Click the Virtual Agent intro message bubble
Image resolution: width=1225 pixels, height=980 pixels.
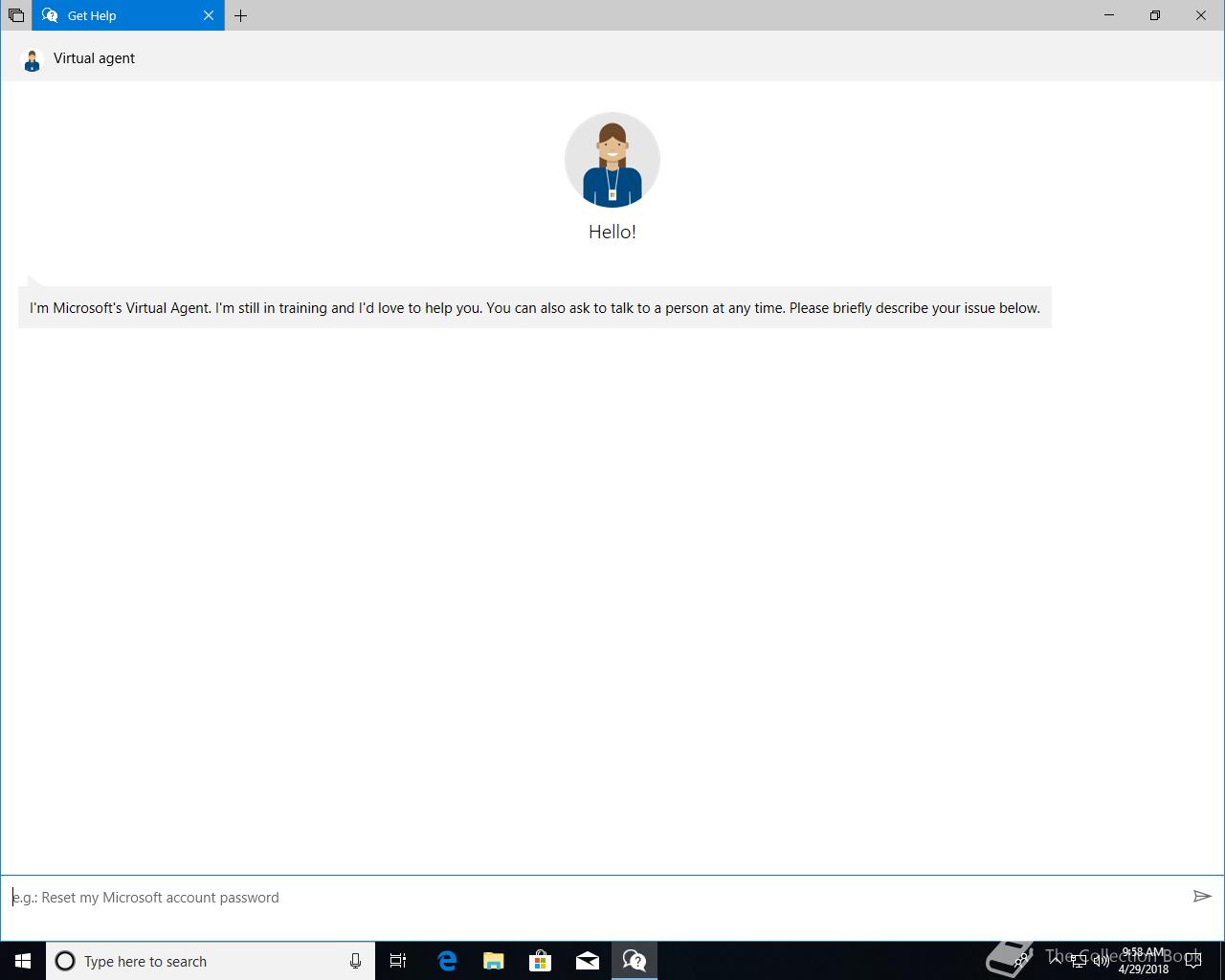pyautogui.click(x=534, y=307)
